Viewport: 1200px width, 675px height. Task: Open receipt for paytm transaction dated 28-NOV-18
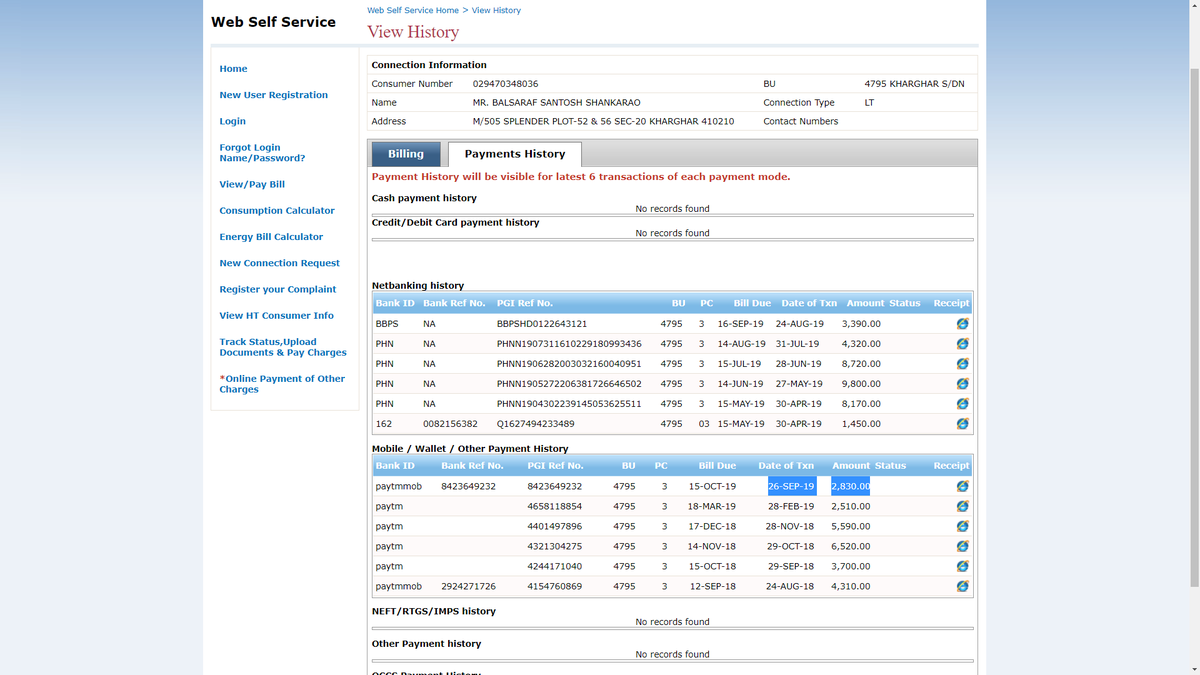pos(962,526)
